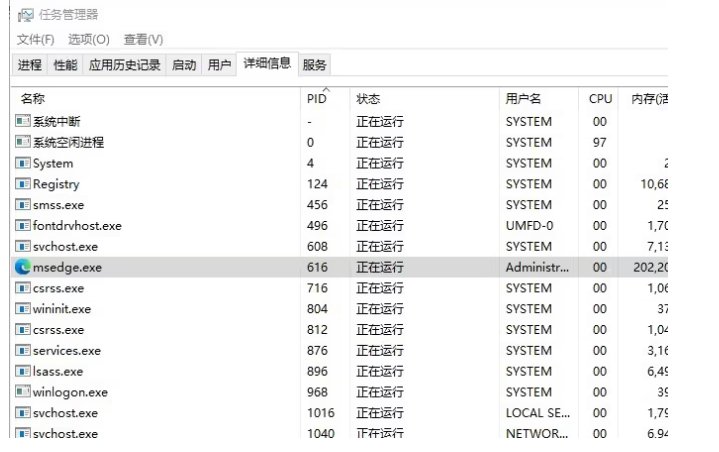The width and height of the screenshot is (719, 452).
Task: Click PID value 876
Action: (317, 351)
